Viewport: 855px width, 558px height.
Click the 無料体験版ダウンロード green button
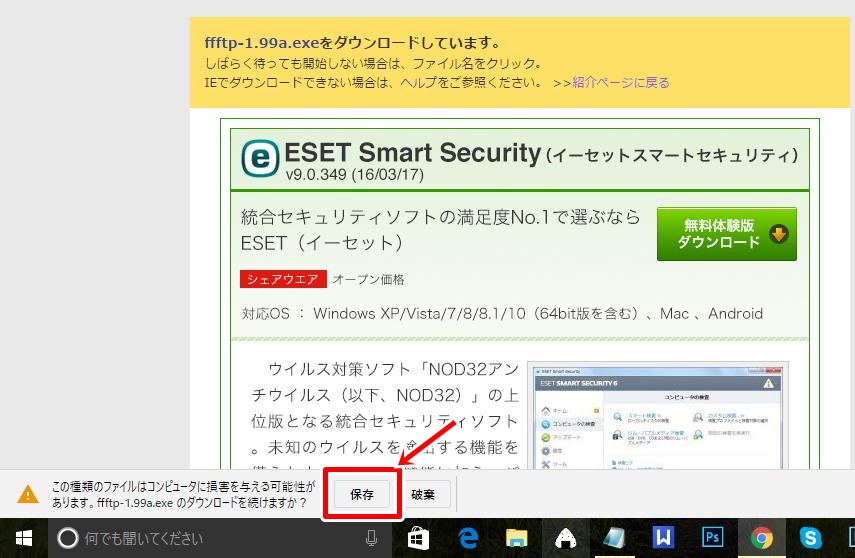point(726,234)
